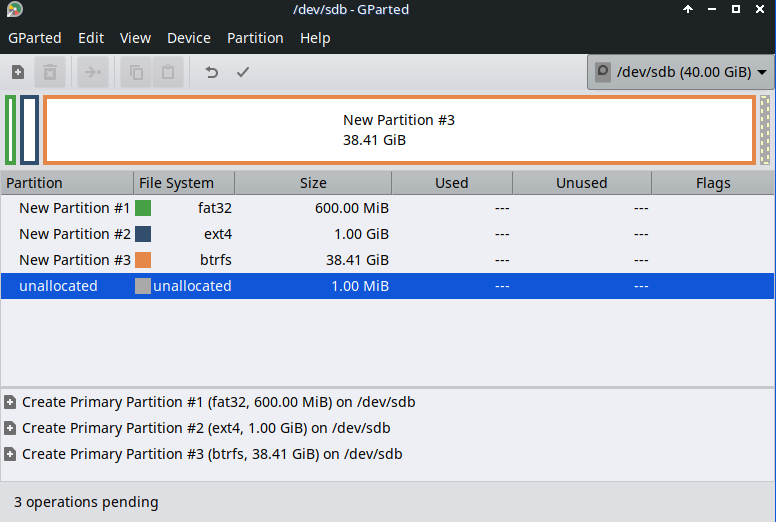Click the fat32 file system cell
Viewport: 776px width, 522px height.
[214, 208]
